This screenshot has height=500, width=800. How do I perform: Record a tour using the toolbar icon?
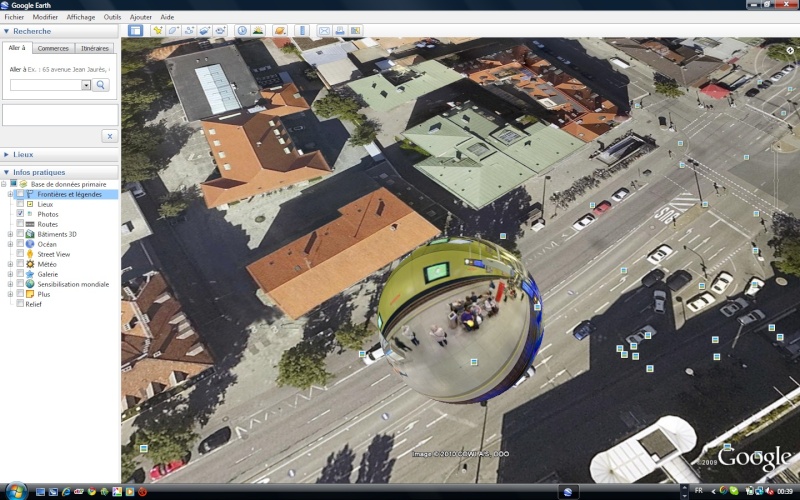coord(220,31)
